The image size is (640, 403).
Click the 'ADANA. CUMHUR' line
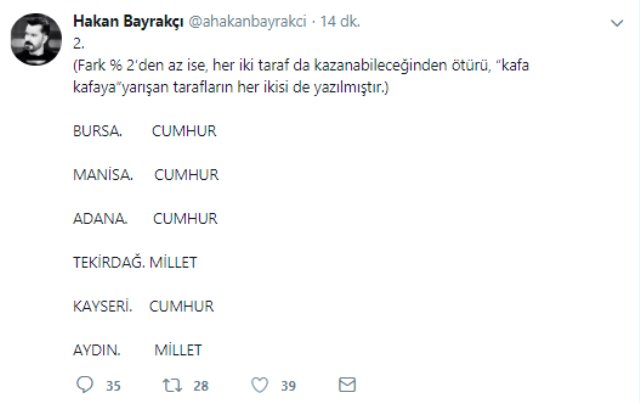(x=146, y=218)
